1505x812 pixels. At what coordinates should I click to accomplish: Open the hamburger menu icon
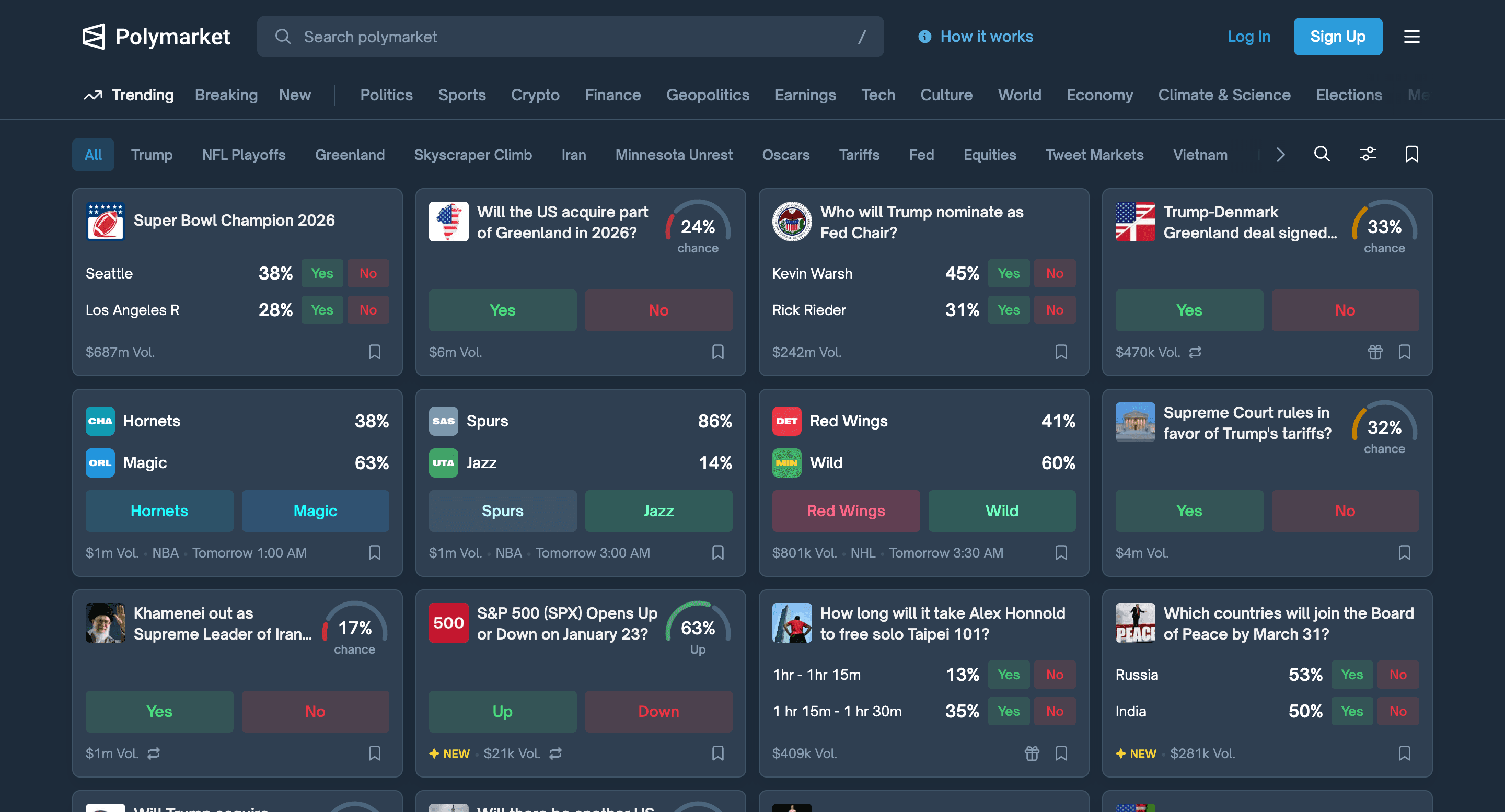pos(1411,36)
